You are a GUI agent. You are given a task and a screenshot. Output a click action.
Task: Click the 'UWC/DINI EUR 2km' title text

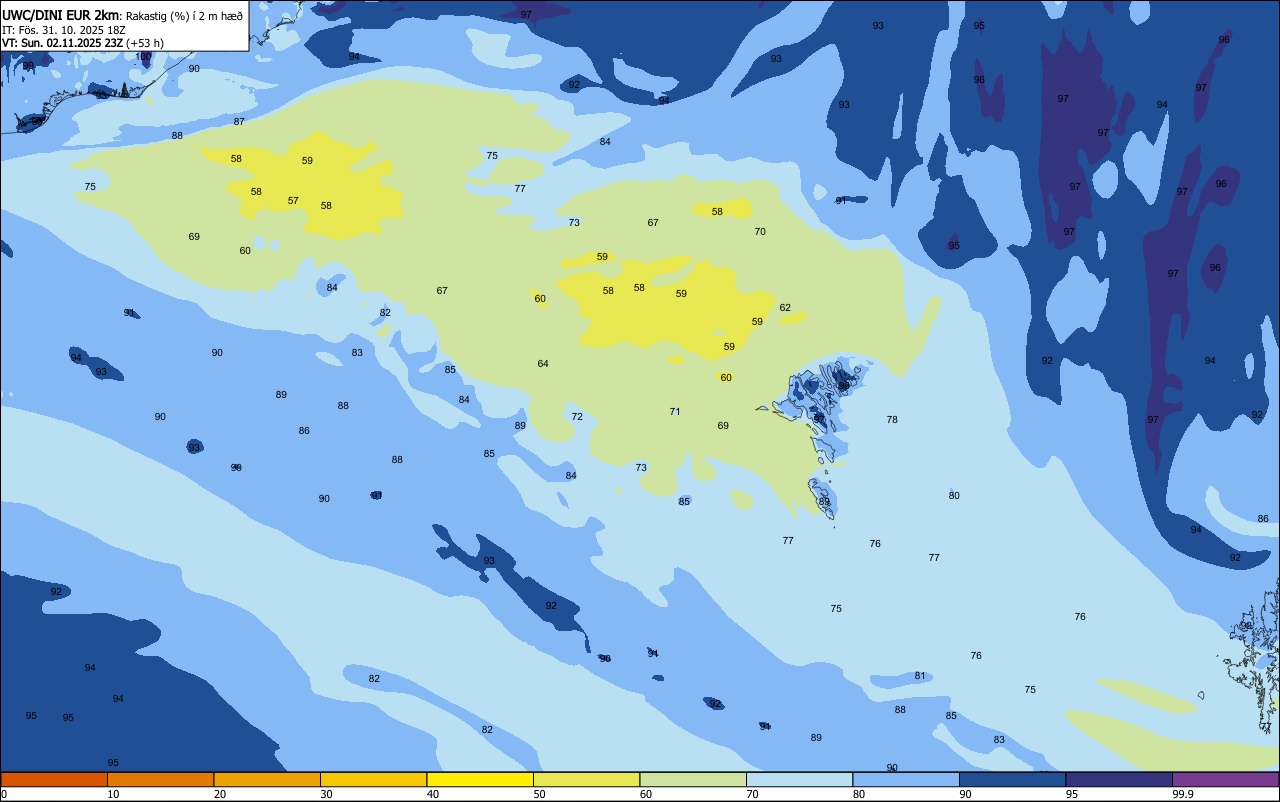pyautogui.click(x=60, y=15)
